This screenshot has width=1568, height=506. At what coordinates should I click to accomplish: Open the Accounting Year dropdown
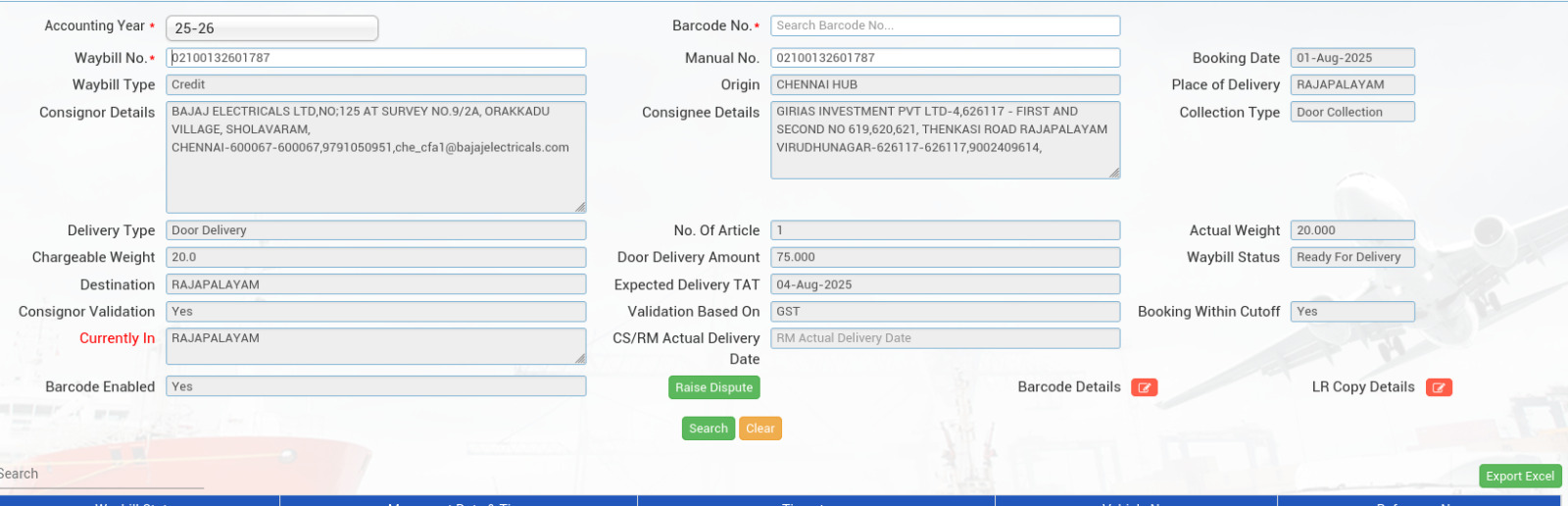(271, 28)
